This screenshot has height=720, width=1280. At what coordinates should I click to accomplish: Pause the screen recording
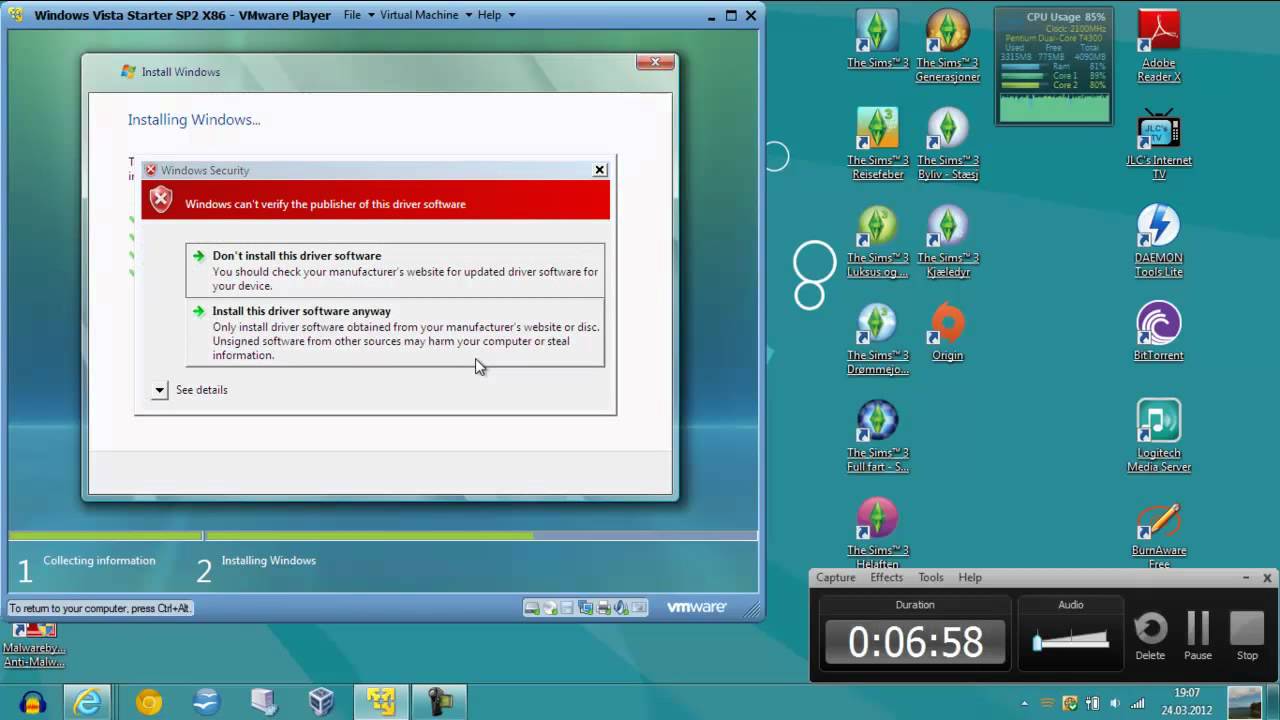click(x=1198, y=635)
